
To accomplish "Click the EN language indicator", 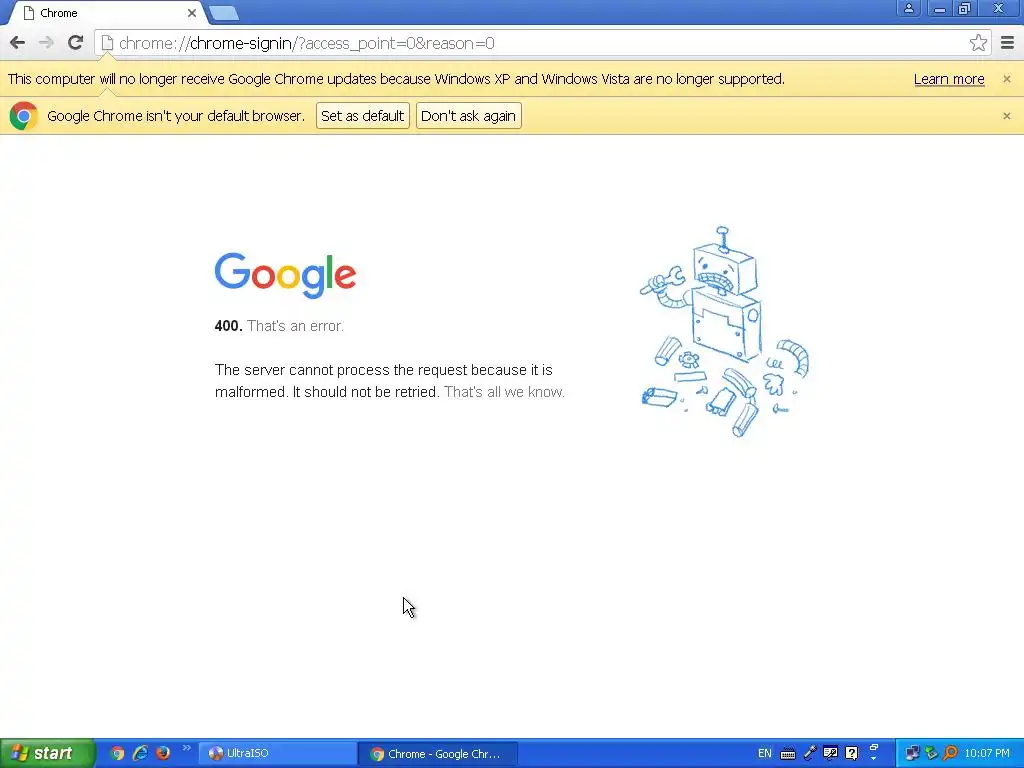I will click(764, 753).
